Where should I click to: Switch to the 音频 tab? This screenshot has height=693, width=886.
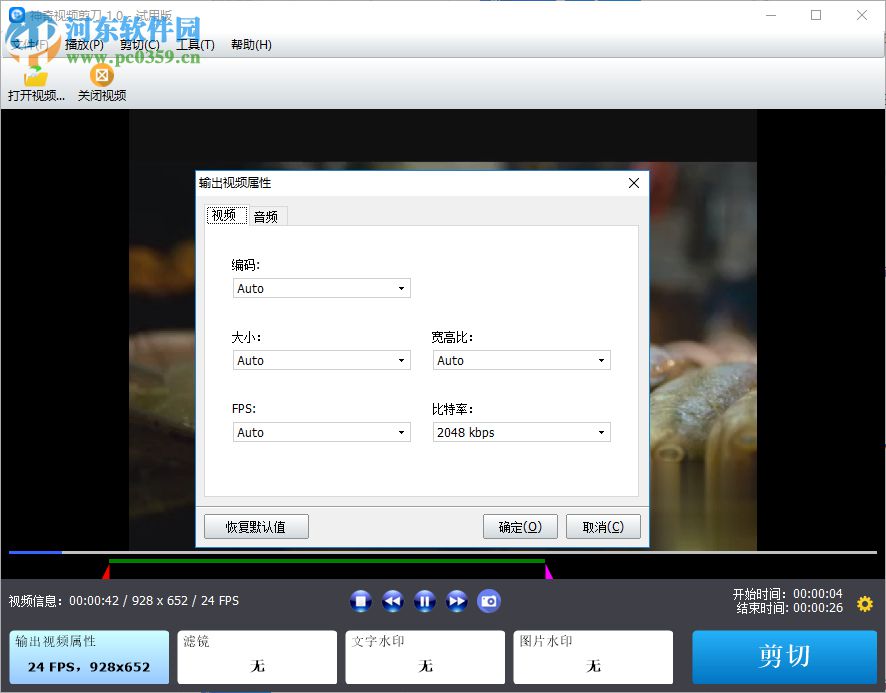(266, 216)
